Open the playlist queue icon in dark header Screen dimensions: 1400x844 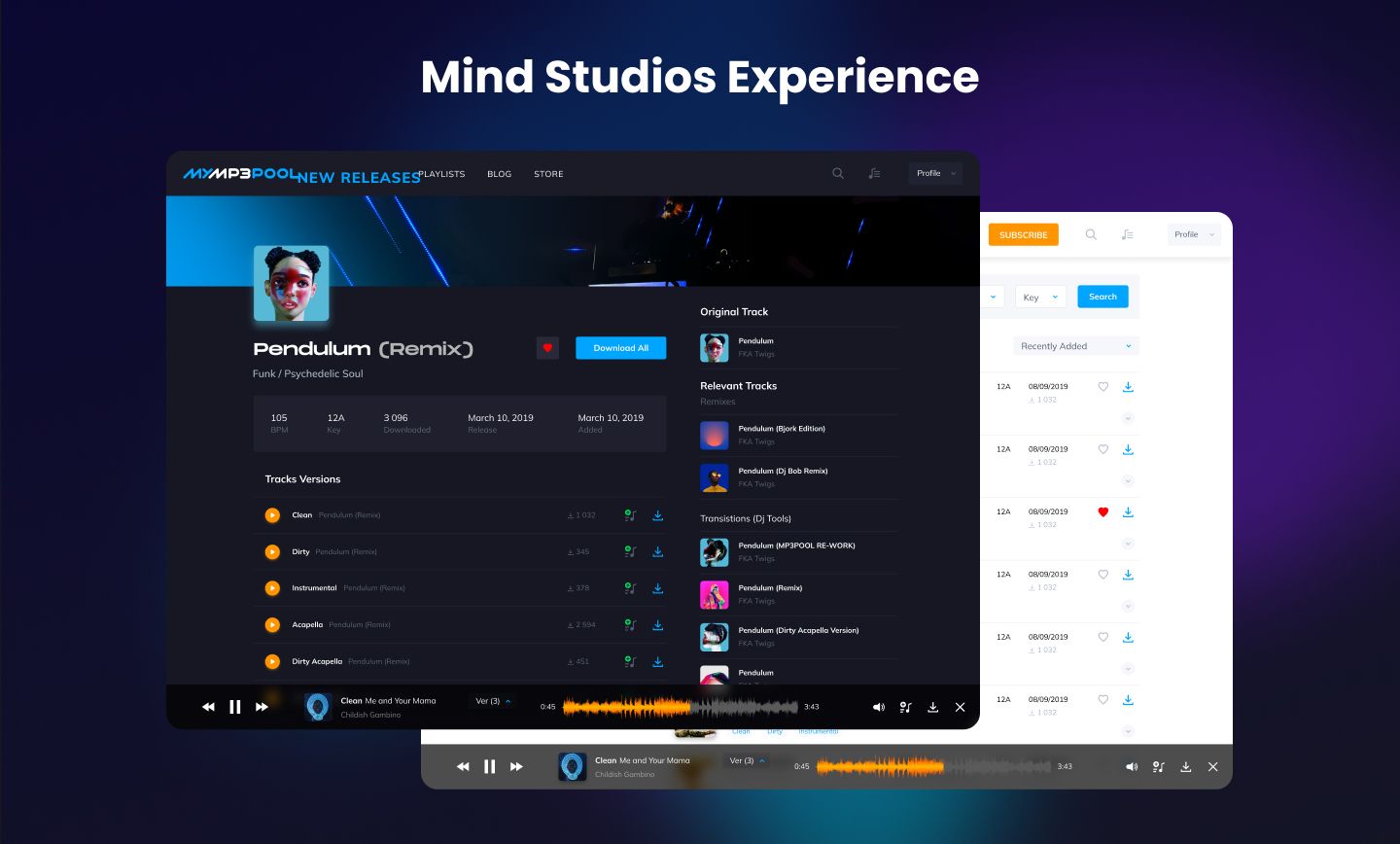(x=874, y=173)
